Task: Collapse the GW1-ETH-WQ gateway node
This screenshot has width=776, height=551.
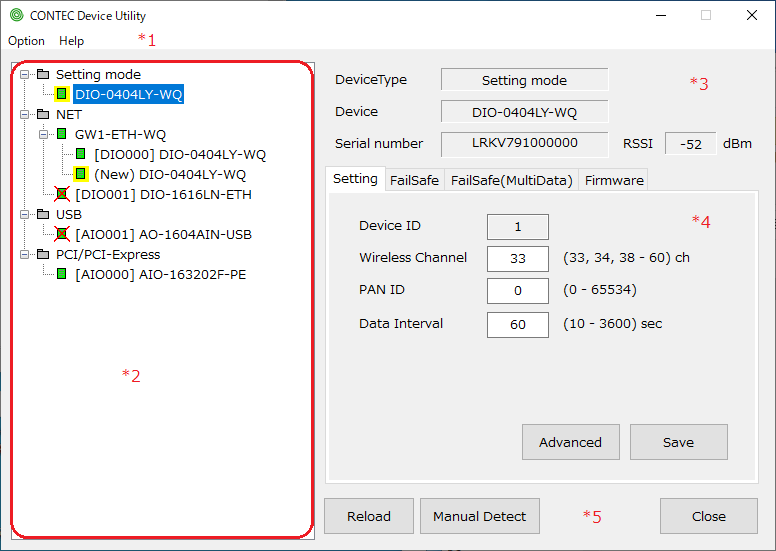Action: (44, 134)
